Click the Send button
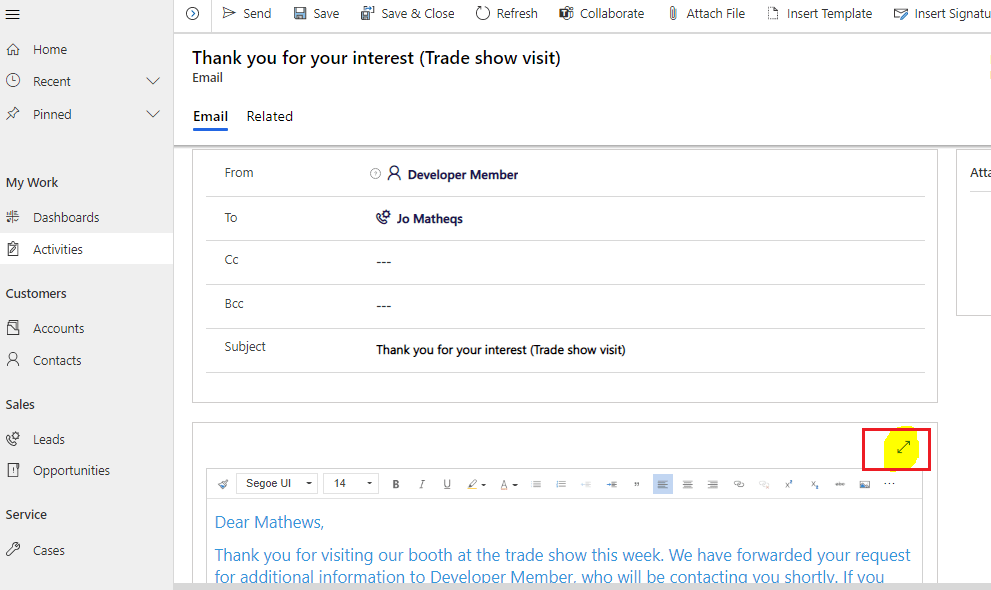 [246, 13]
